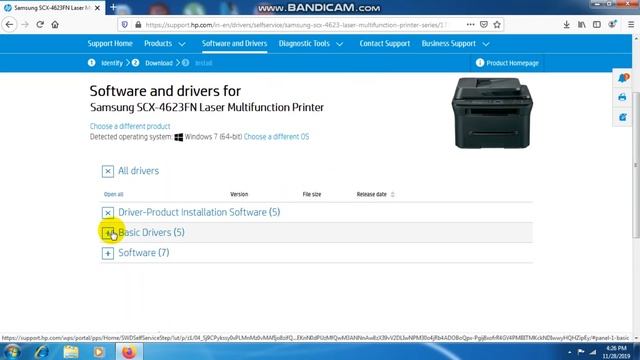Click the Save to Pocket icon
The image size is (640, 360).
pyautogui.click(x=484, y=24)
